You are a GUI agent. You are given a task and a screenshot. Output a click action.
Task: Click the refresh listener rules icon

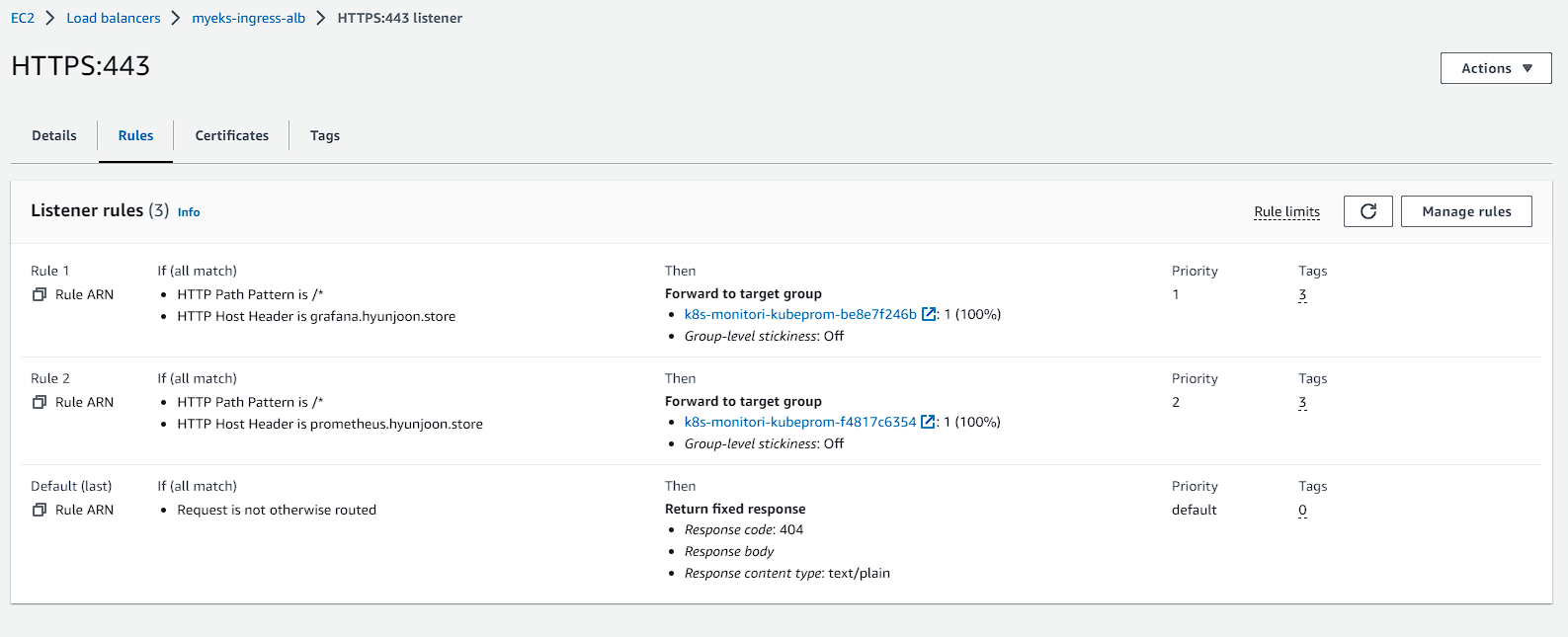1367,211
